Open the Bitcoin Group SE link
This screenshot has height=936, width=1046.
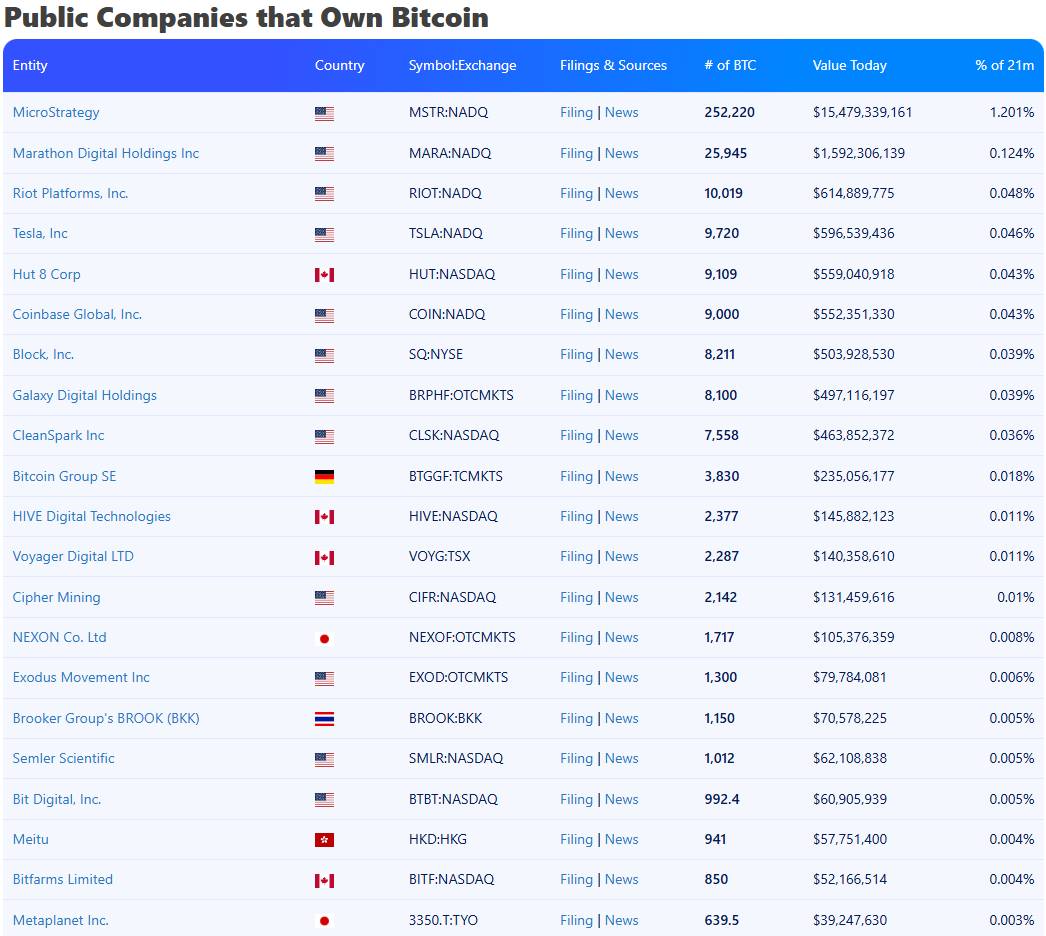[64, 476]
